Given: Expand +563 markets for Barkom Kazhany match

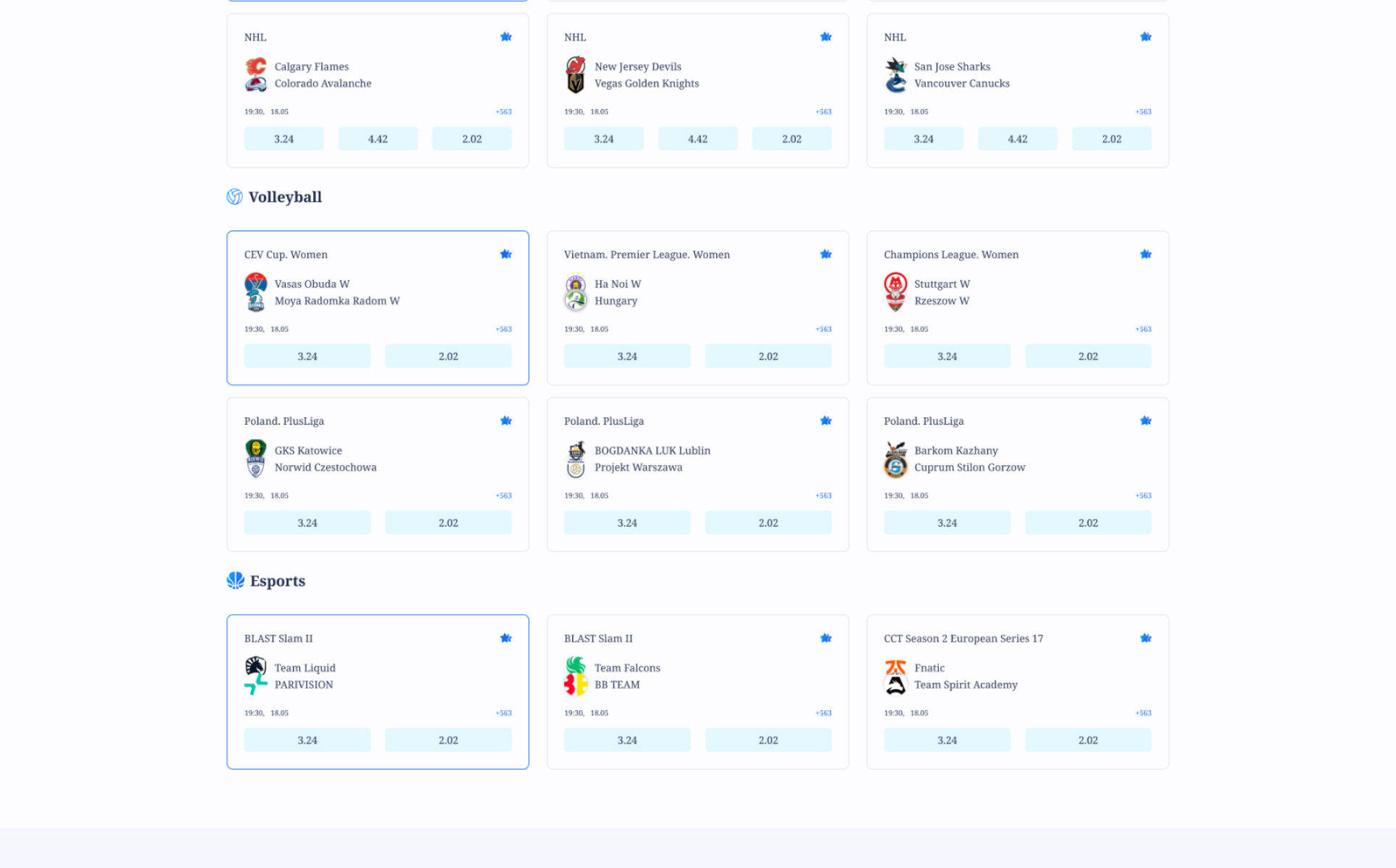Looking at the screenshot, I should pyautogui.click(x=1143, y=495).
